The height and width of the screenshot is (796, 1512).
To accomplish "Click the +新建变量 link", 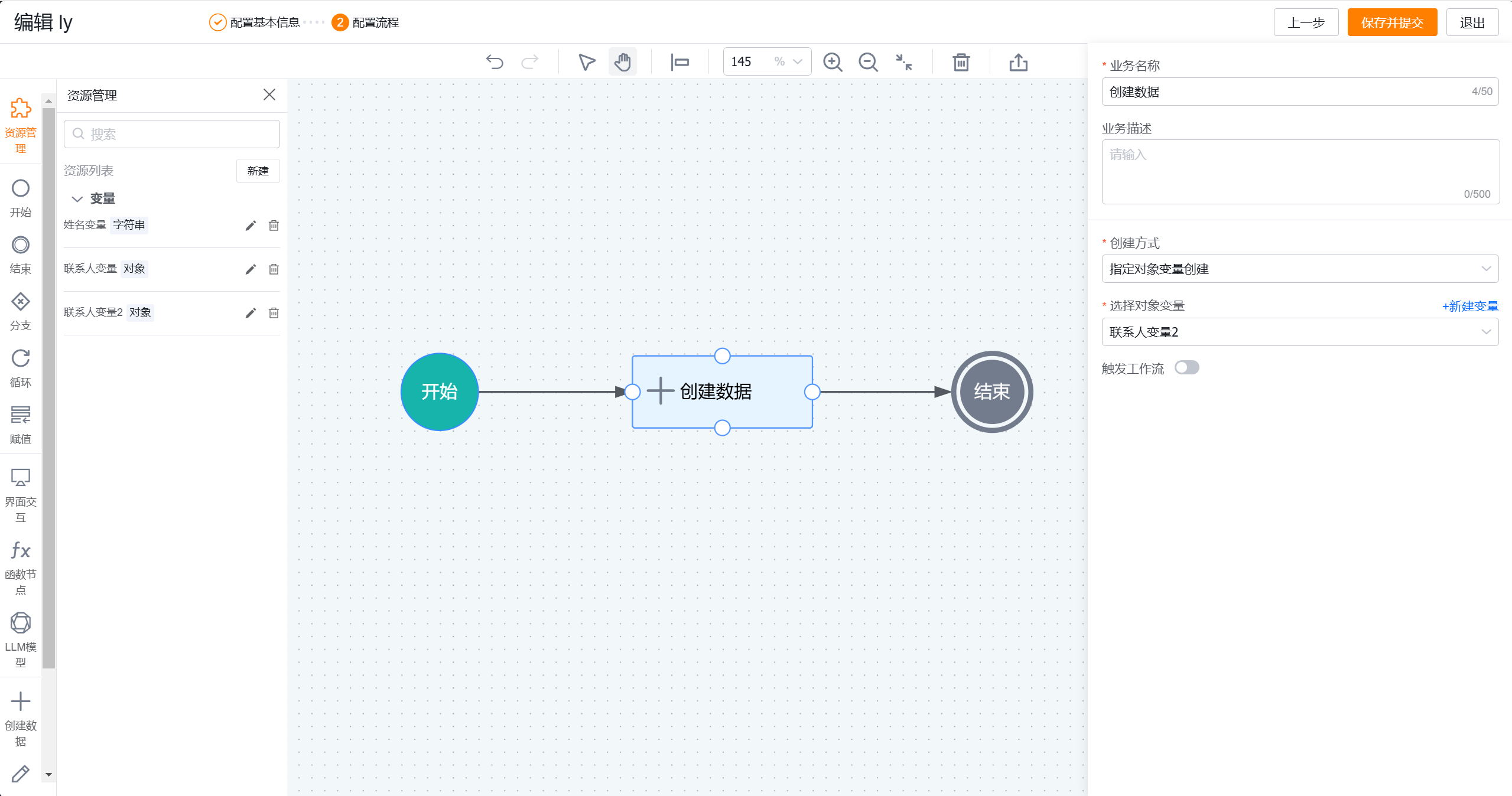I will coord(1470,306).
